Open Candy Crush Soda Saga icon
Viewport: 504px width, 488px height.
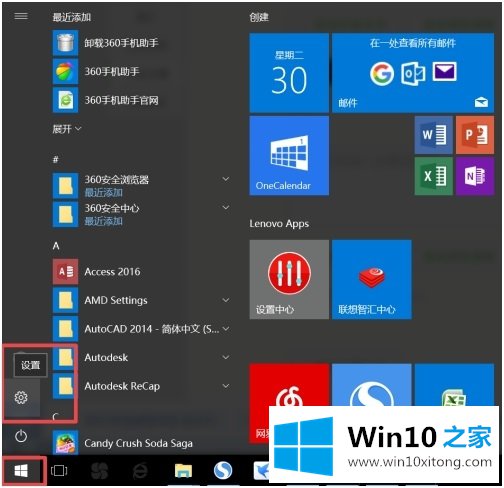(x=65, y=443)
